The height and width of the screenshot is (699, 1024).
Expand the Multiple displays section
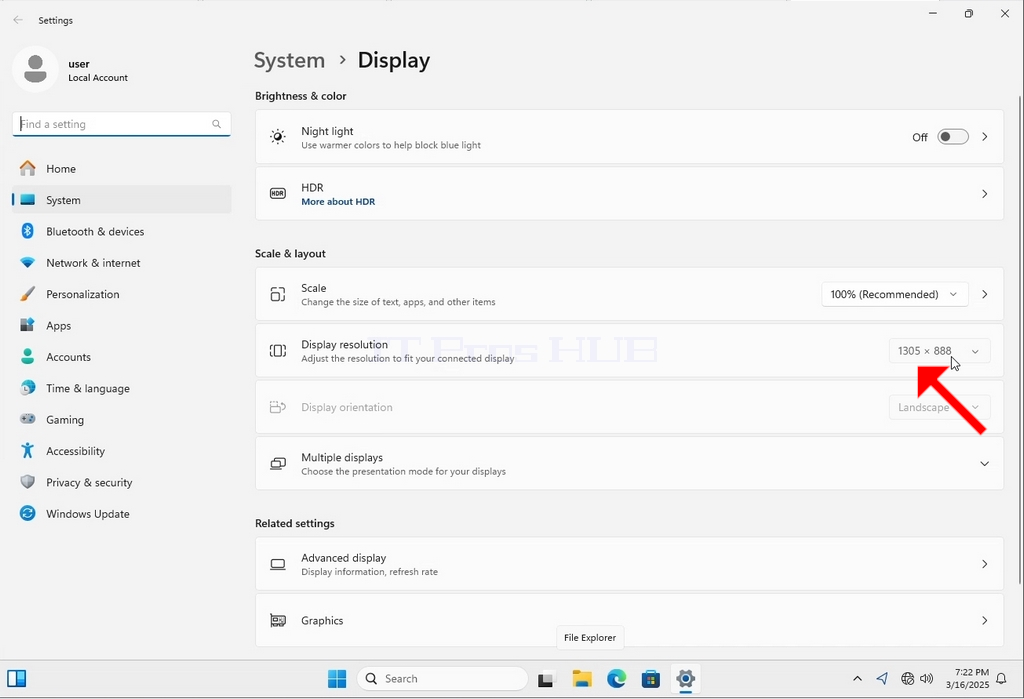click(985, 464)
